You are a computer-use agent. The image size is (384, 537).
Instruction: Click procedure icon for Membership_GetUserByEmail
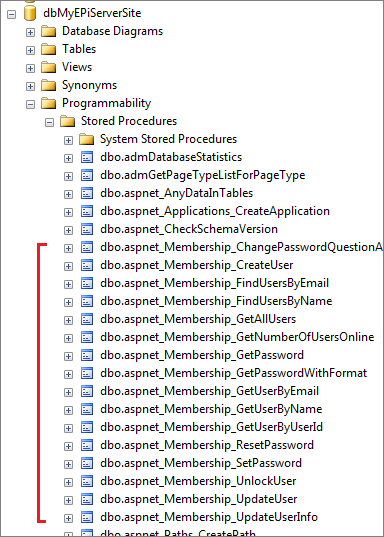(87, 391)
